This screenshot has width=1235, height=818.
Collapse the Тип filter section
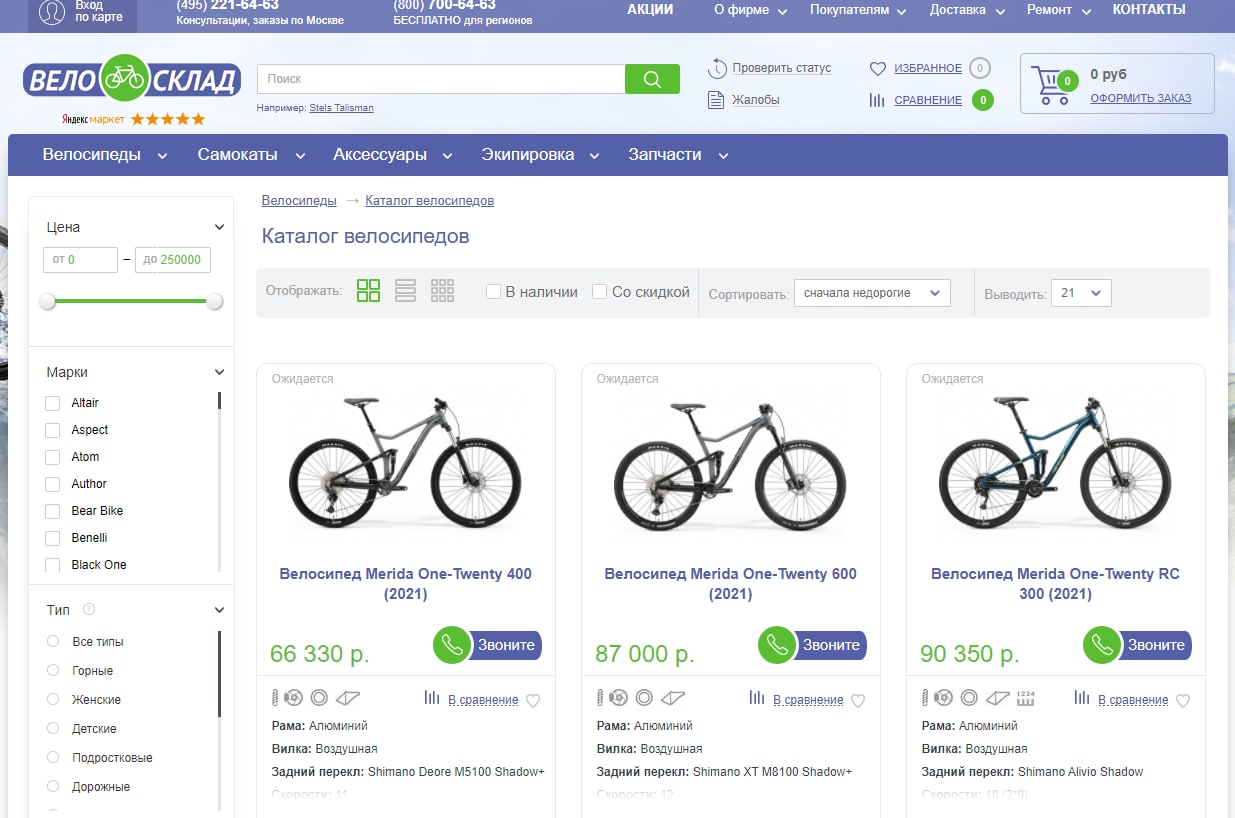tap(220, 610)
